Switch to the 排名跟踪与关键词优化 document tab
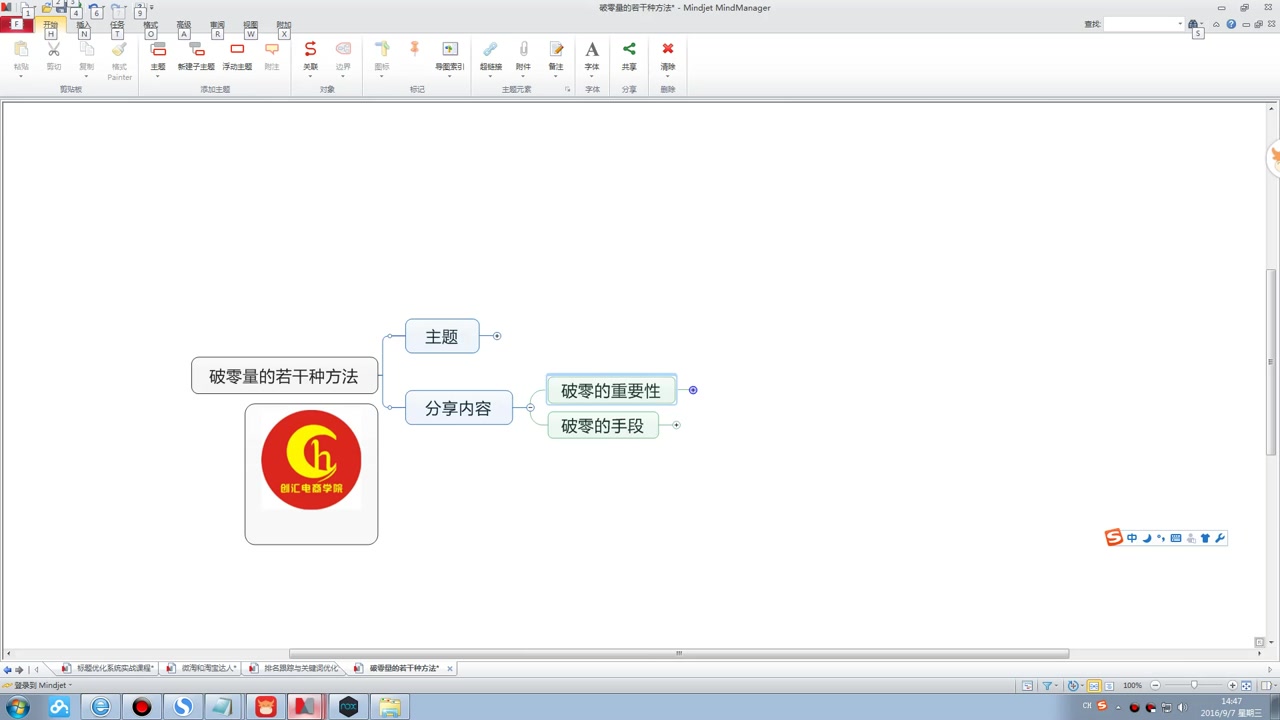This screenshot has width=1280, height=720. [x=293, y=668]
